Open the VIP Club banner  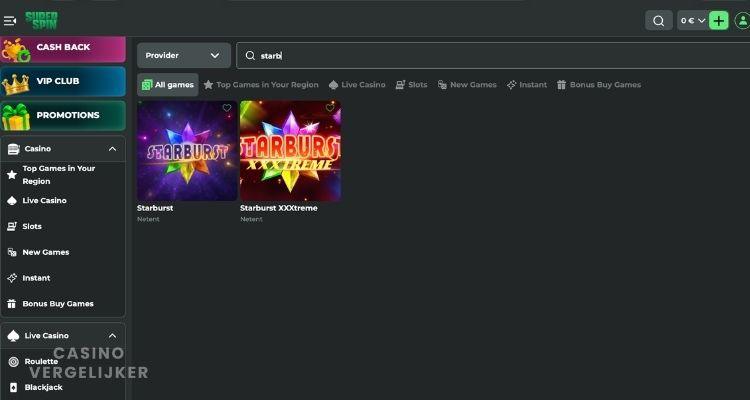(x=63, y=81)
